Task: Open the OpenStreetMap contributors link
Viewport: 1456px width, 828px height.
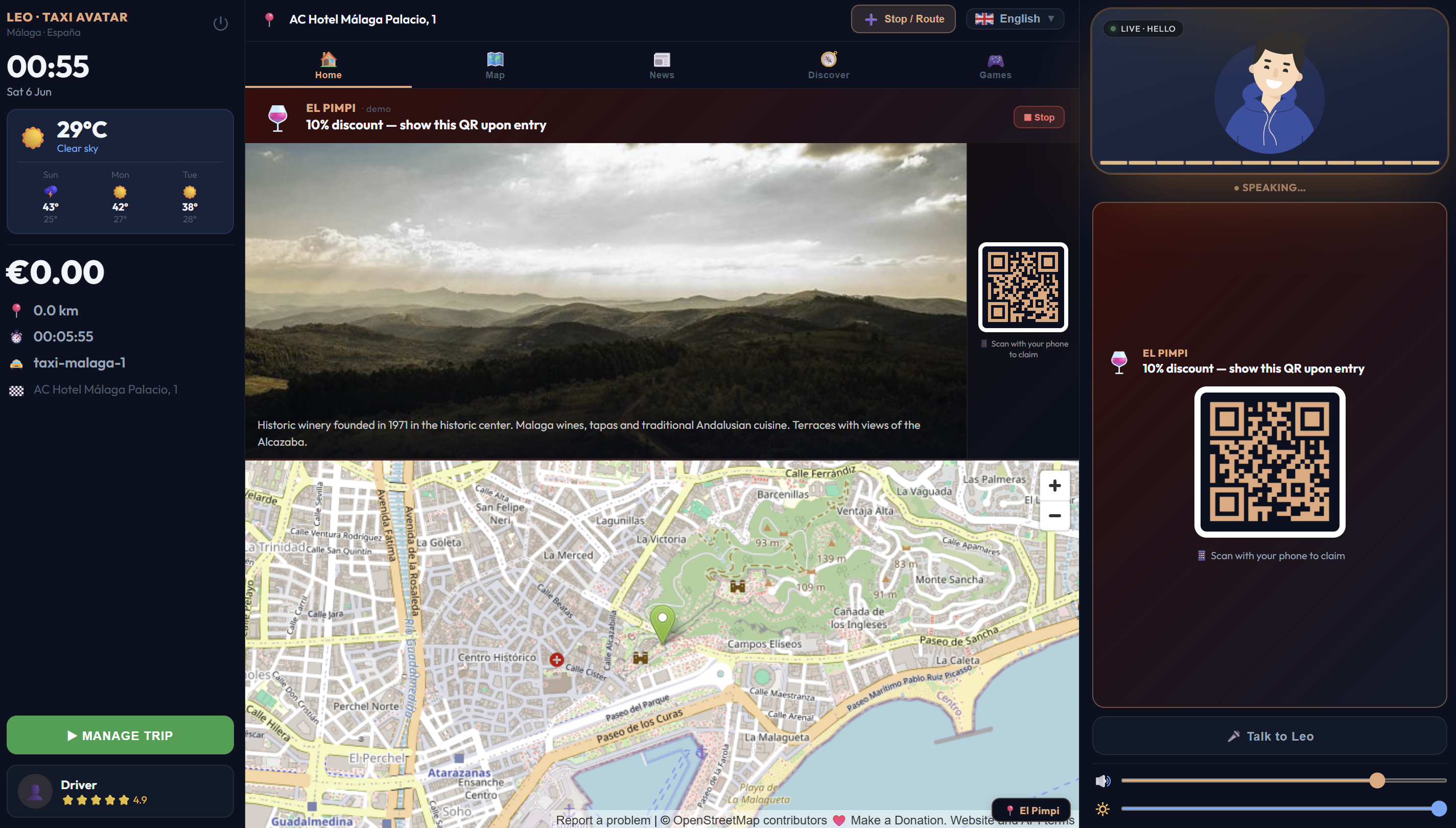Action: tap(749, 820)
